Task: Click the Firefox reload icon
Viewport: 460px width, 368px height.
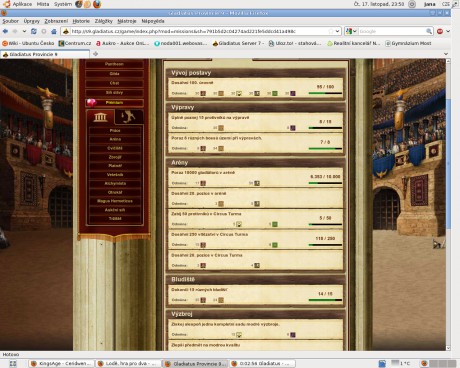Action: pyautogui.click(x=34, y=31)
